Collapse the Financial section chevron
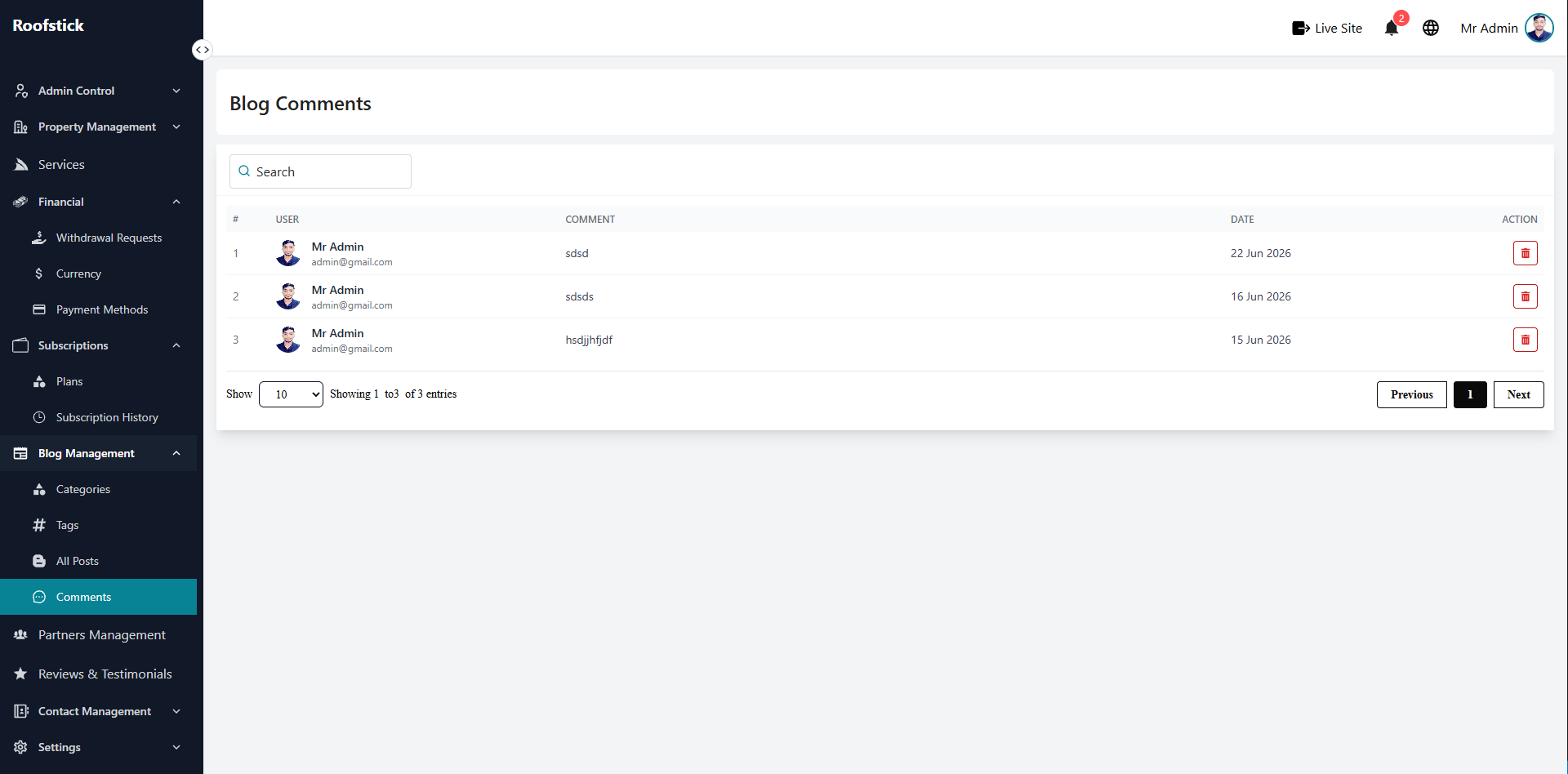This screenshot has width=1568, height=774. coord(176,202)
